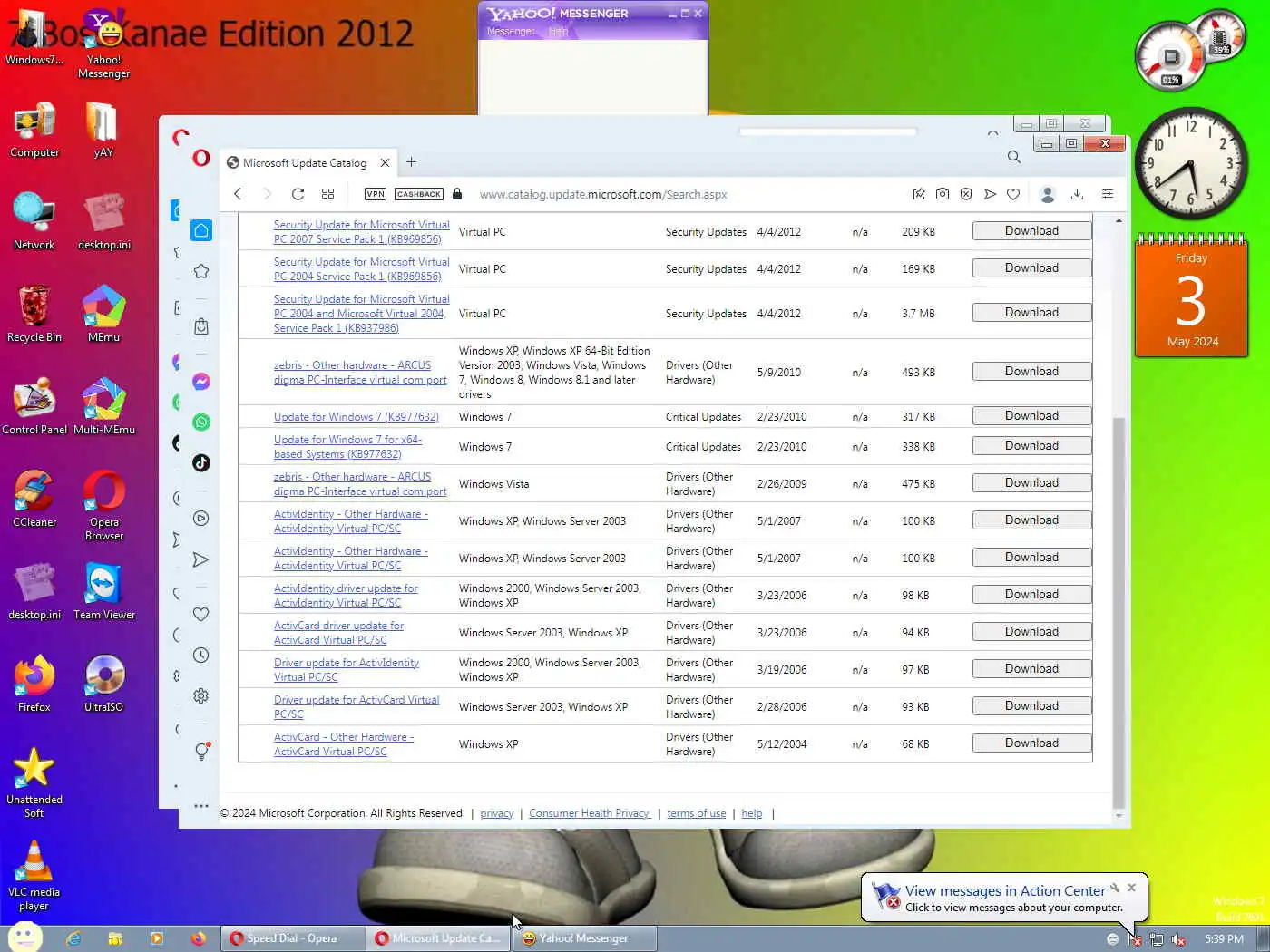Download the 493 KB zebris ARCUS driver
This screenshot has height=952, width=1270.
coord(1031,372)
